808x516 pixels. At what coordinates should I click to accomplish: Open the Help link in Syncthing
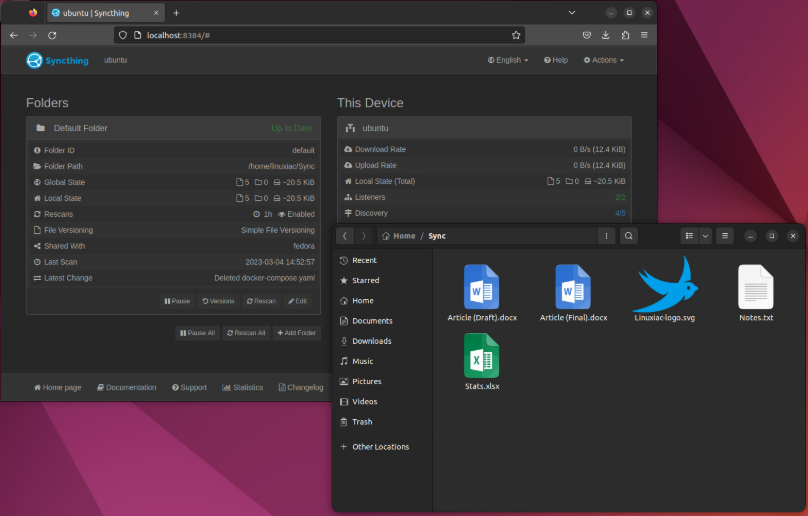pyautogui.click(x=556, y=60)
